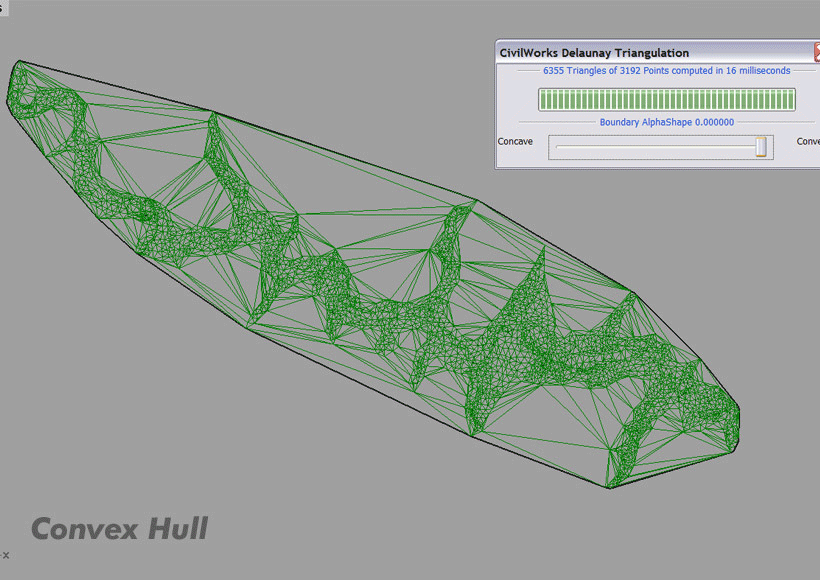Click the Convex label right of the slider
The image size is (820, 580).
click(808, 142)
